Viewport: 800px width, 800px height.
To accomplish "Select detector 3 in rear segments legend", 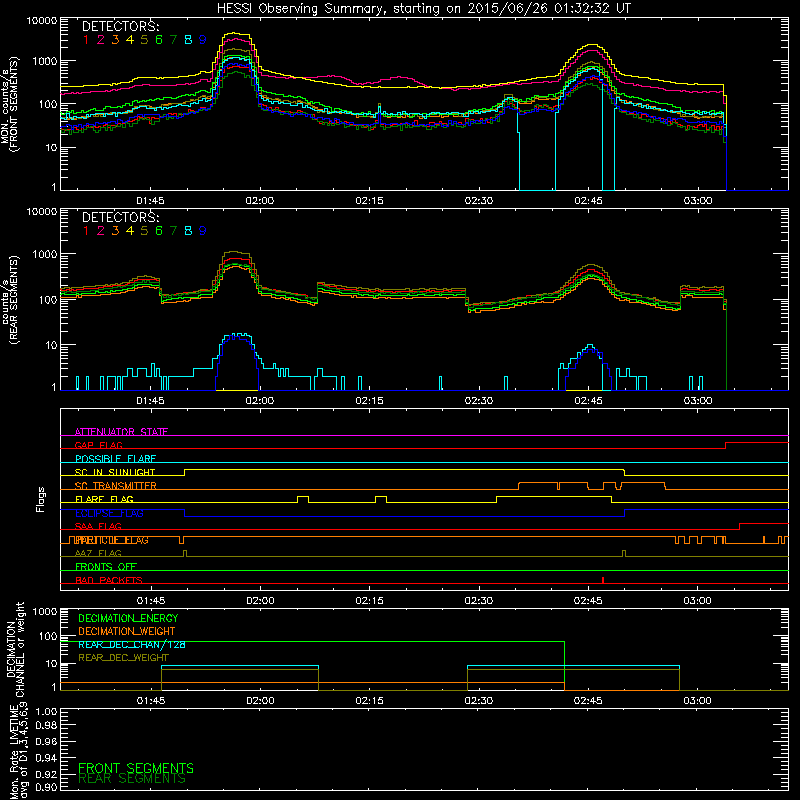I will (x=115, y=231).
